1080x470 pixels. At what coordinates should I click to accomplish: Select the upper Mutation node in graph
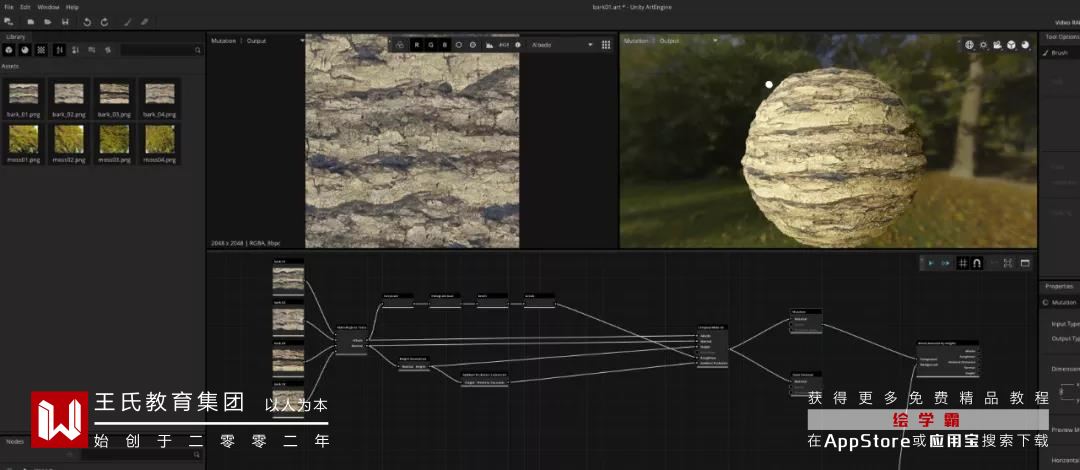click(x=807, y=321)
